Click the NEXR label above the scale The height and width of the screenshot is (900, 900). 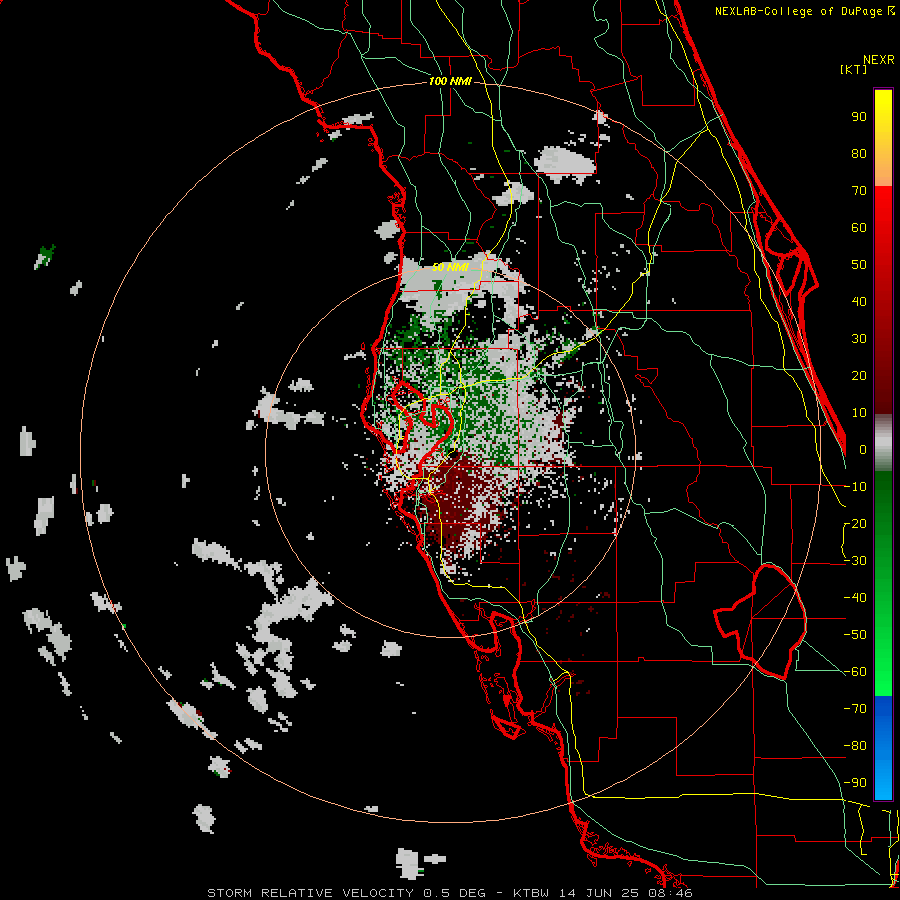click(878, 60)
